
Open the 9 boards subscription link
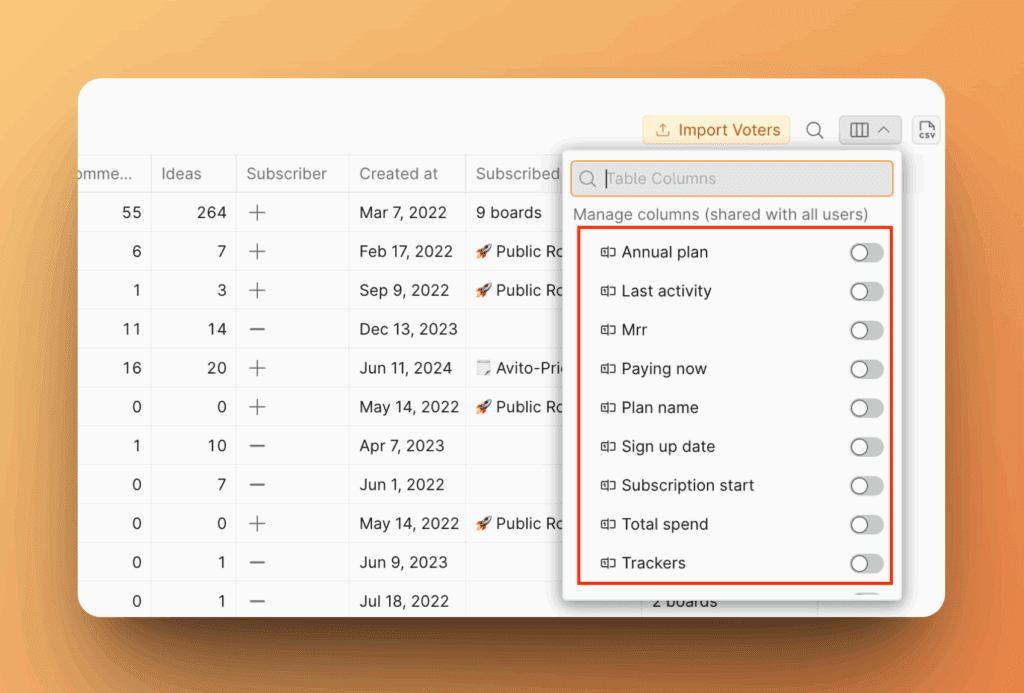(x=508, y=212)
